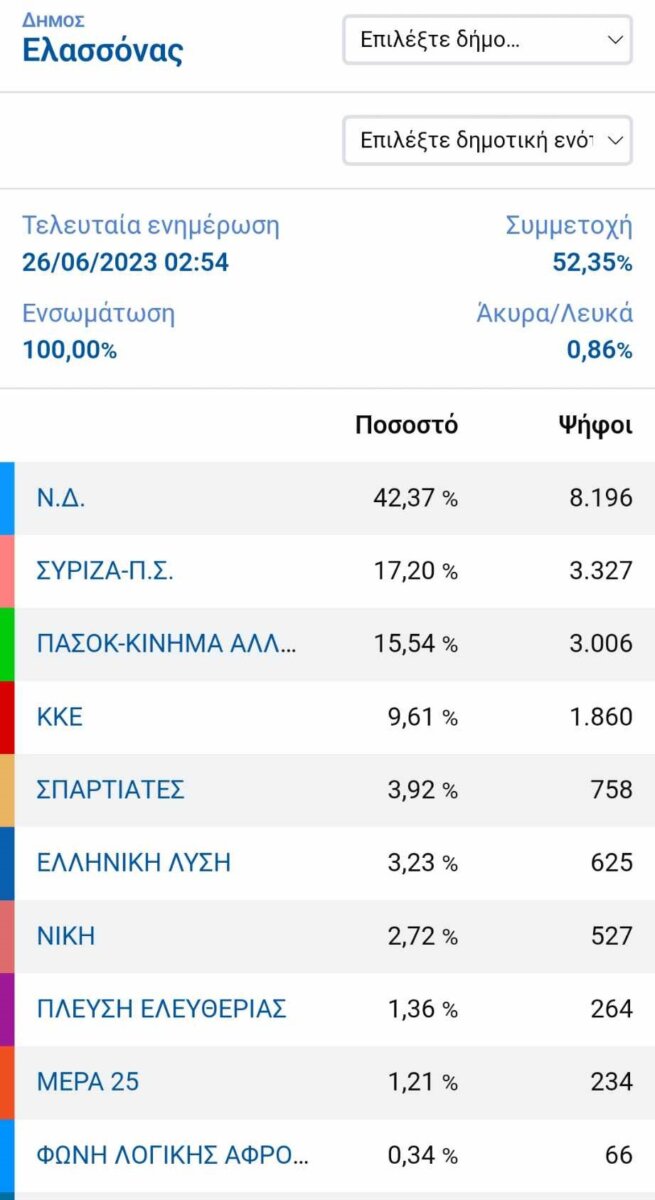This screenshot has width=655, height=1200.
Task: Expand the 'Επιλέξτε δημοτική ενότητα' dropdown
Action: (487, 140)
